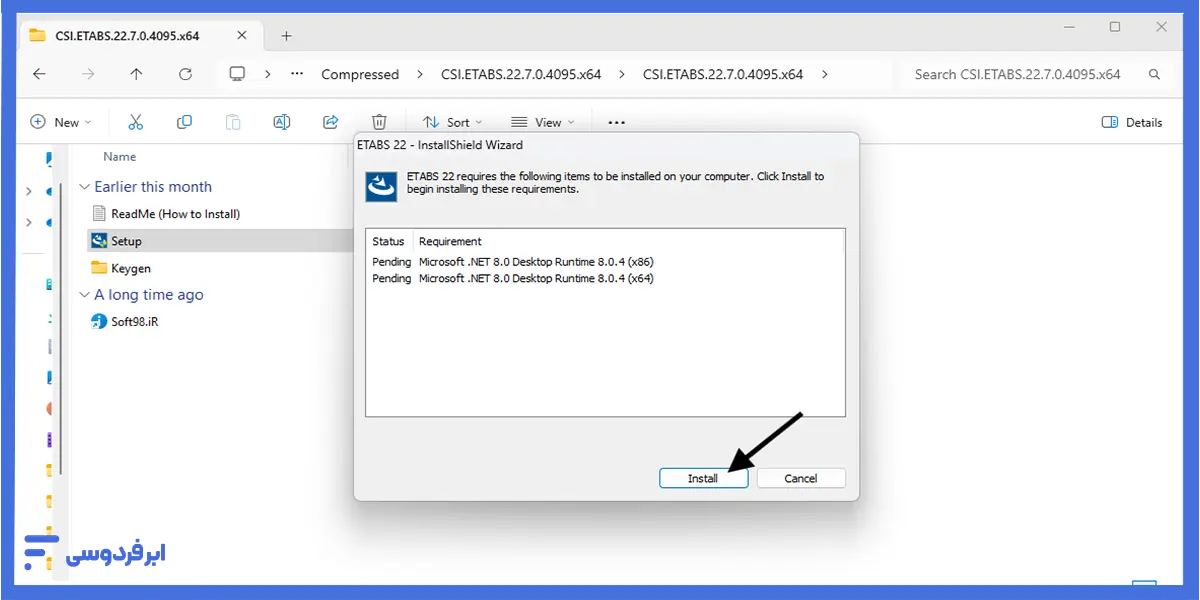Collapse the Earlier this month group

[x=84, y=187]
